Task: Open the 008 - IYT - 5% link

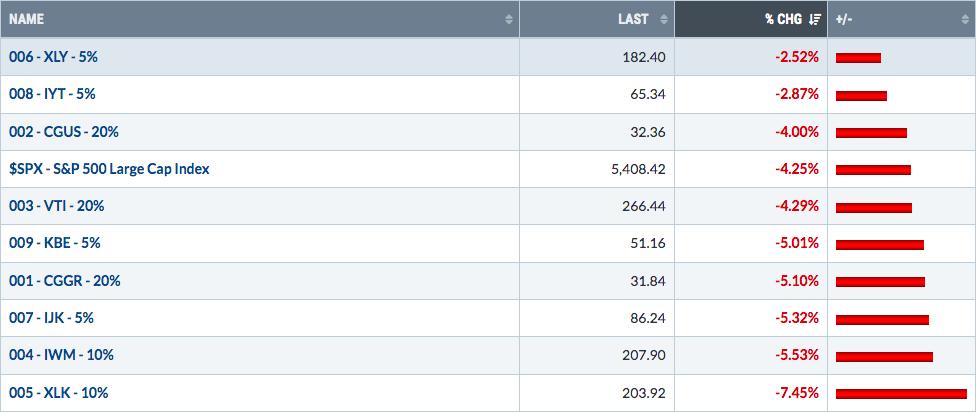Action: pyautogui.click(x=52, y=94)
